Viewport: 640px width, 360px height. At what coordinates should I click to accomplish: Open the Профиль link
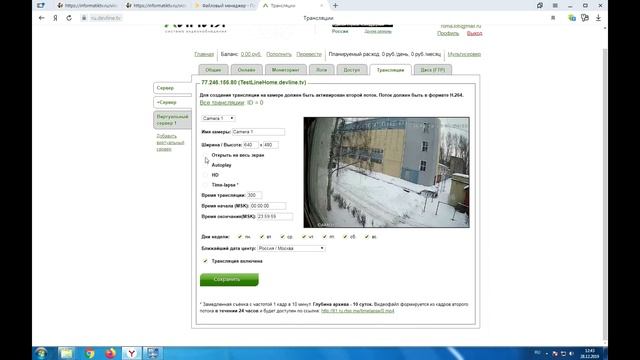[448, 33]
